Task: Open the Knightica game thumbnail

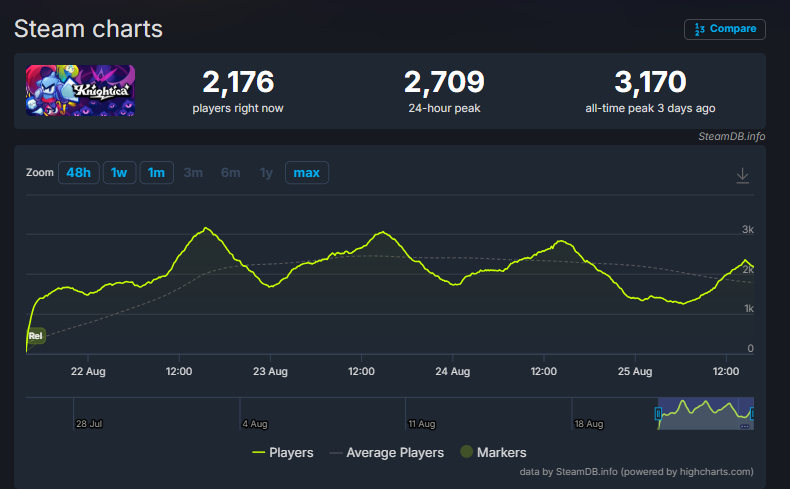Action: click(81, 91)
